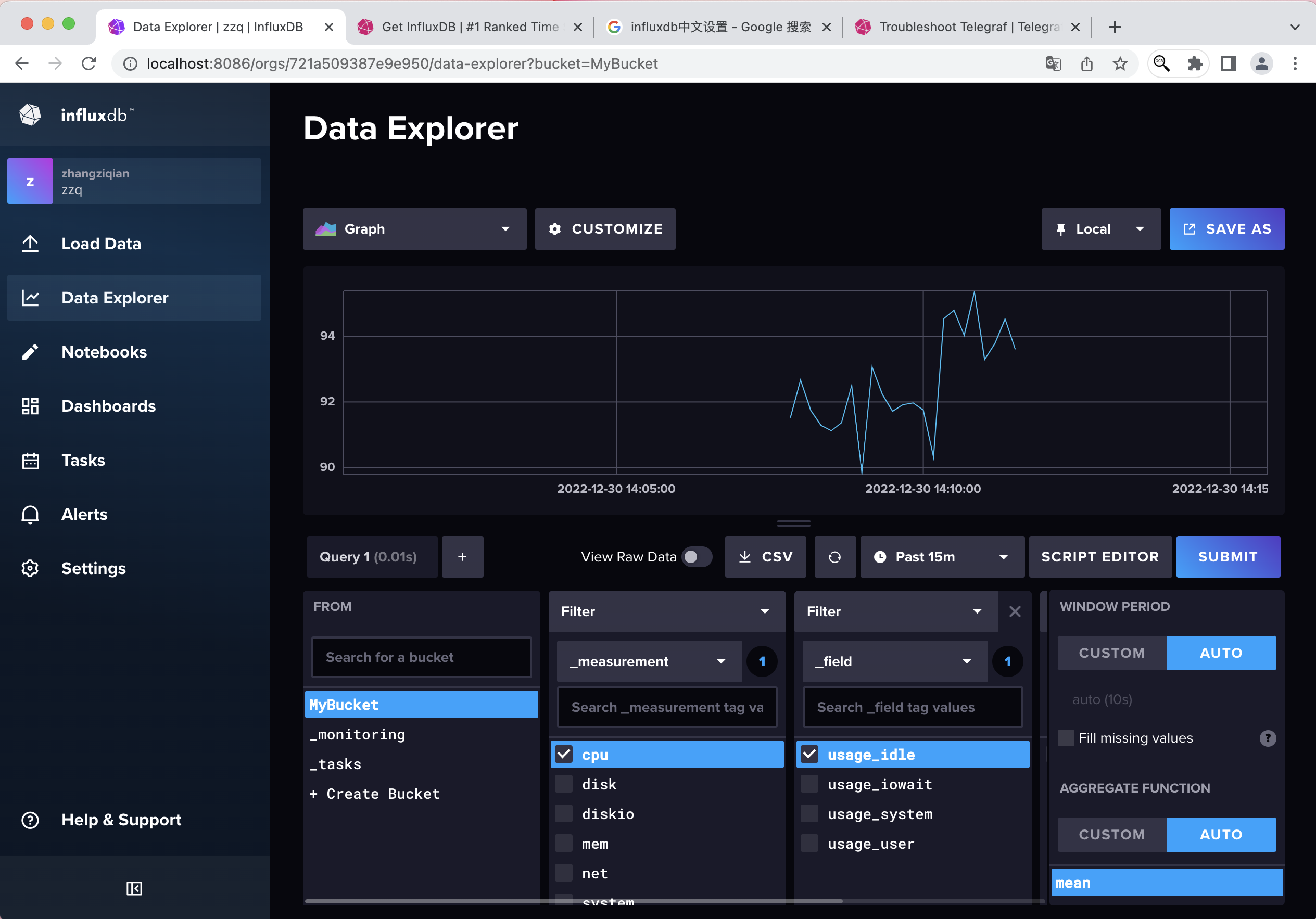Screen dimensions: 1316x919
Task: Open the SCRIPT EDITOR
Action: (1100, 557)
